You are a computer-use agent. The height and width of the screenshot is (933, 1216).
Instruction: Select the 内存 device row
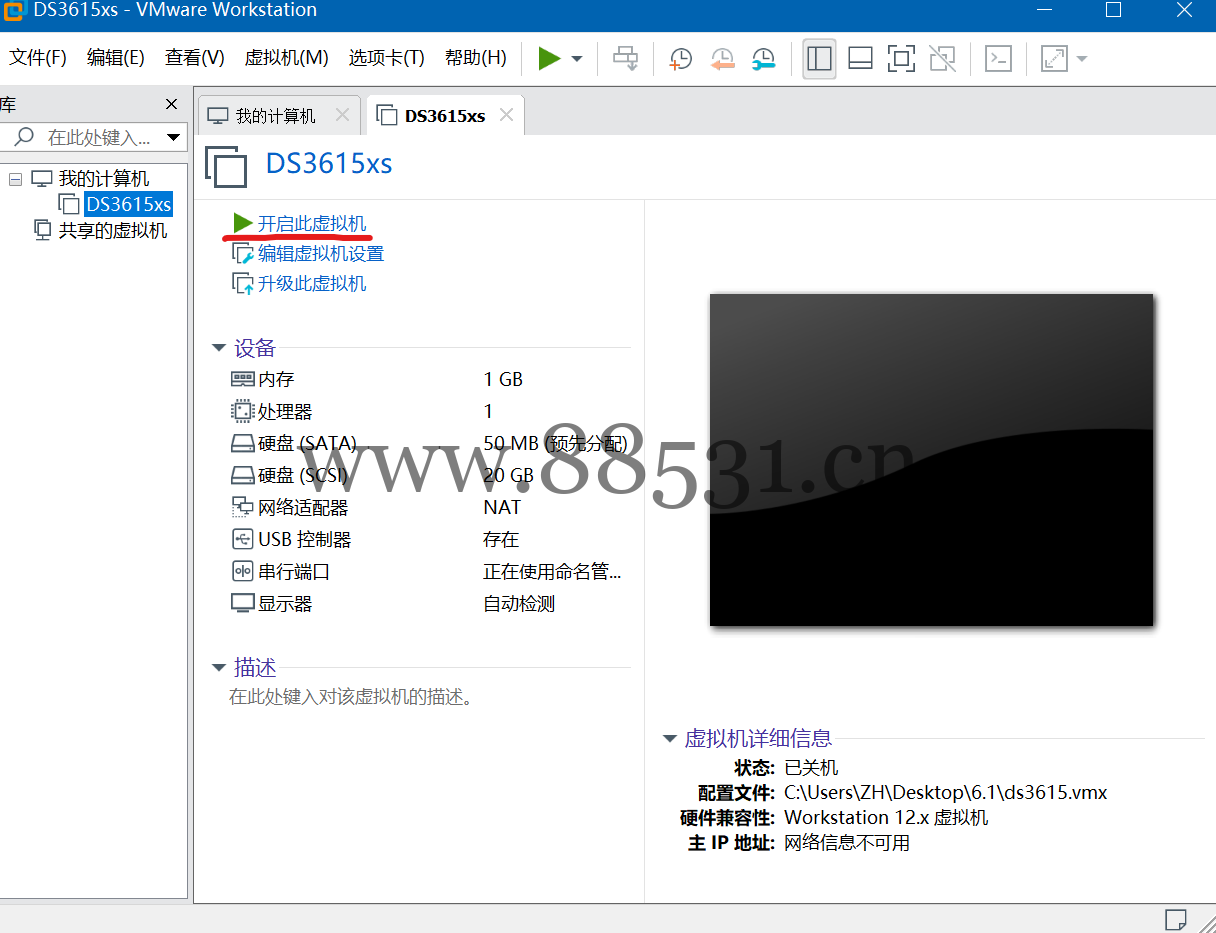(x=430, y=379)
